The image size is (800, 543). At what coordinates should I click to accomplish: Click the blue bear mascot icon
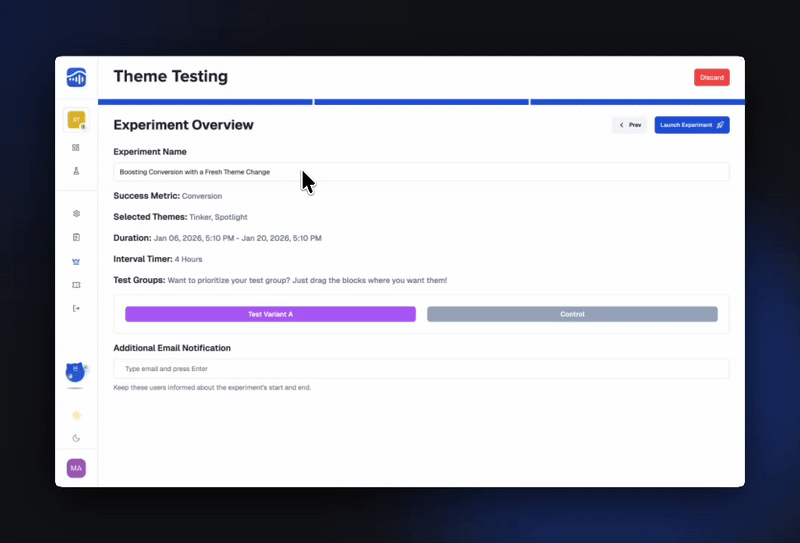75,373
